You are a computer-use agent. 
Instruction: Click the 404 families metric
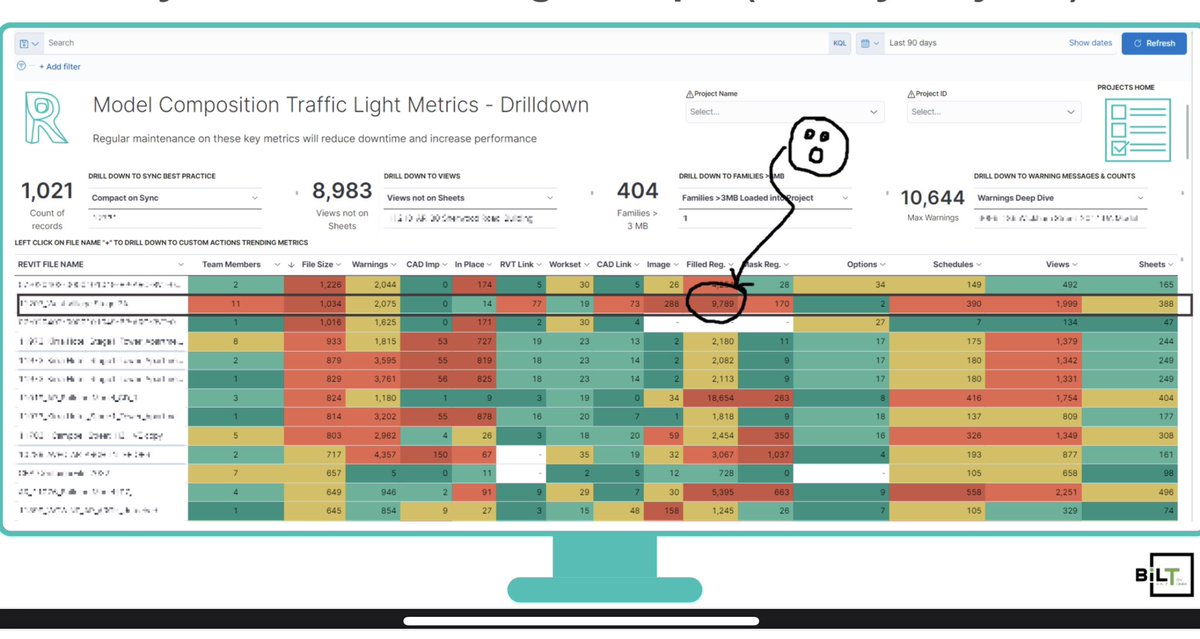click(x=638, y=190)
